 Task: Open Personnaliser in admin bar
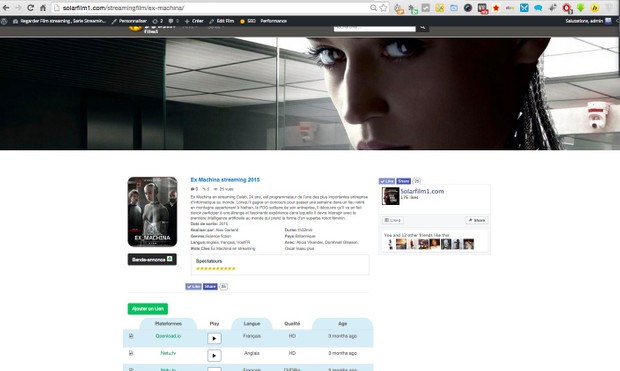tap(129, 21)
